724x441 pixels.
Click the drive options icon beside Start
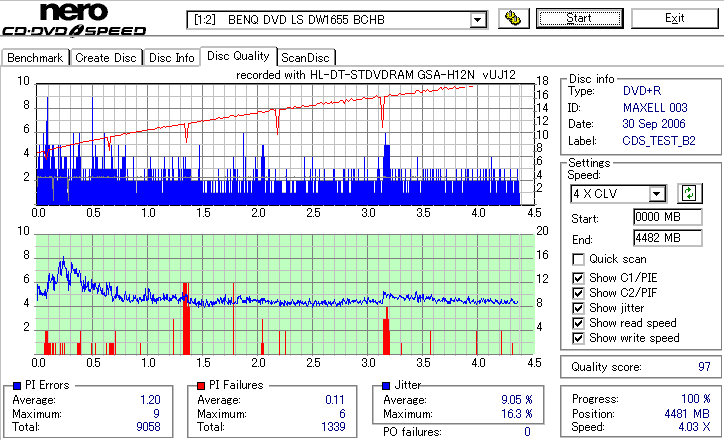[513, 18]
